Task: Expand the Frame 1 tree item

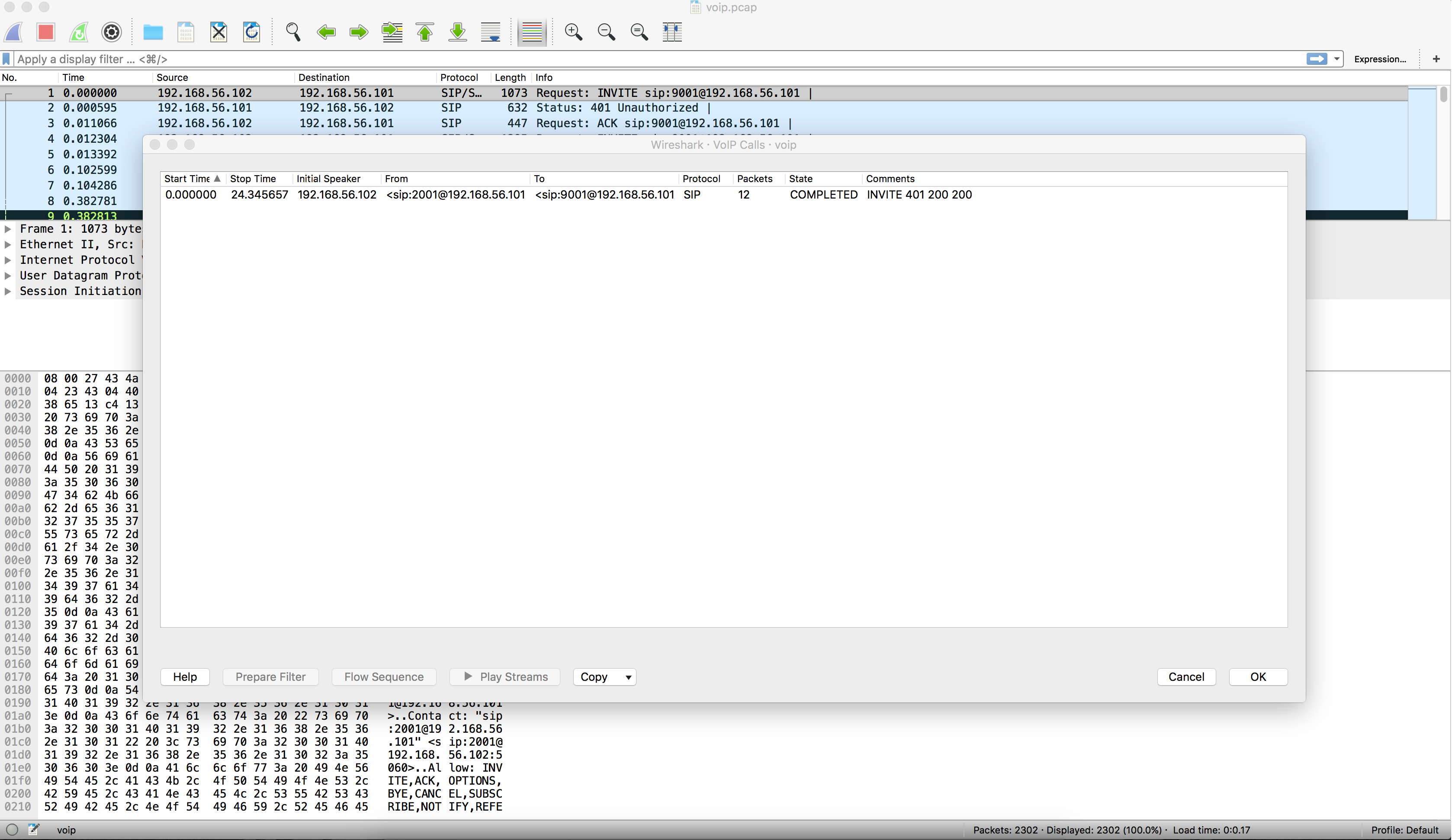Action: click(8, 229)
